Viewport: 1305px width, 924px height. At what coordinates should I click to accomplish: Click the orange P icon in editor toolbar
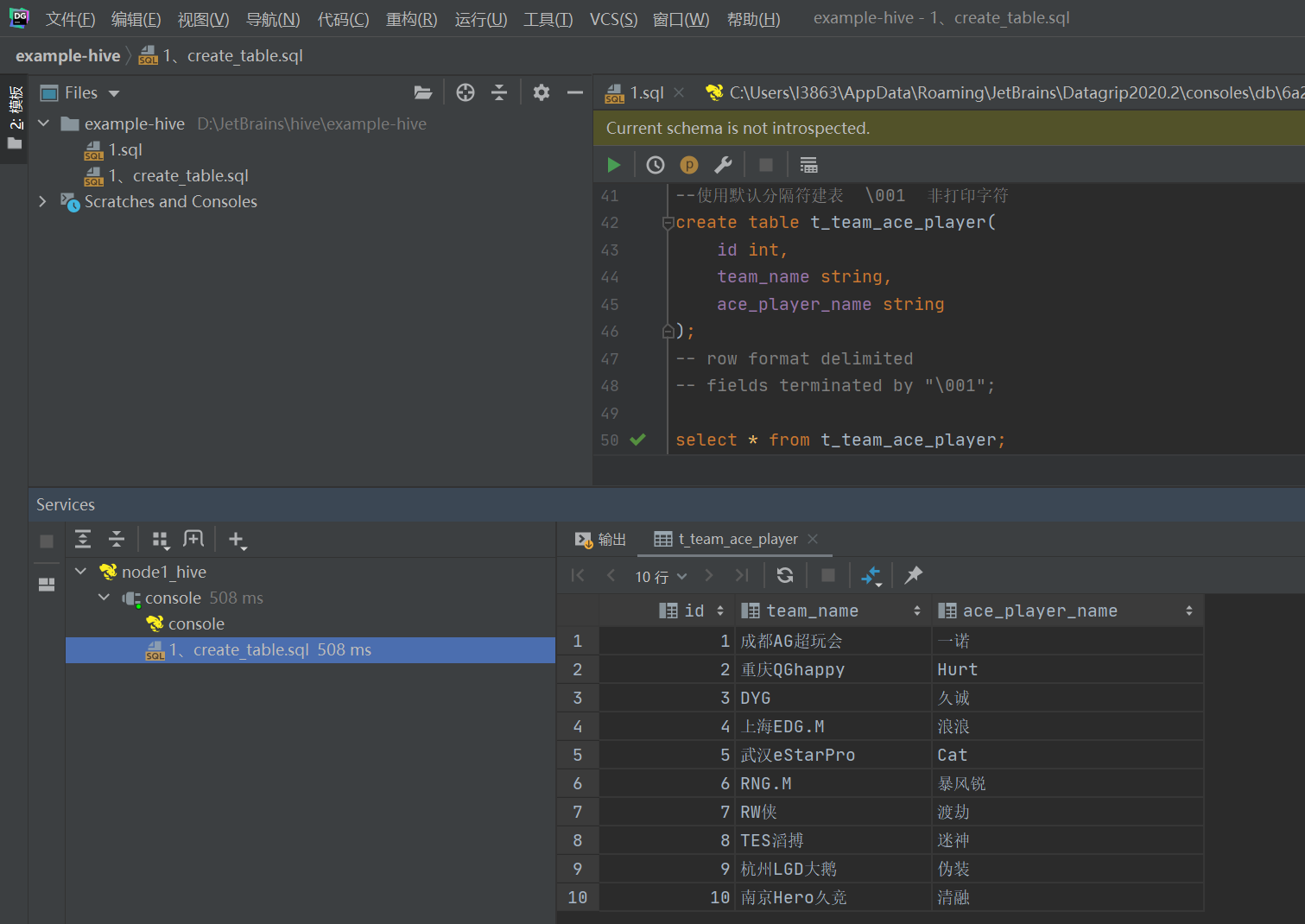click(x=689, y=165)
